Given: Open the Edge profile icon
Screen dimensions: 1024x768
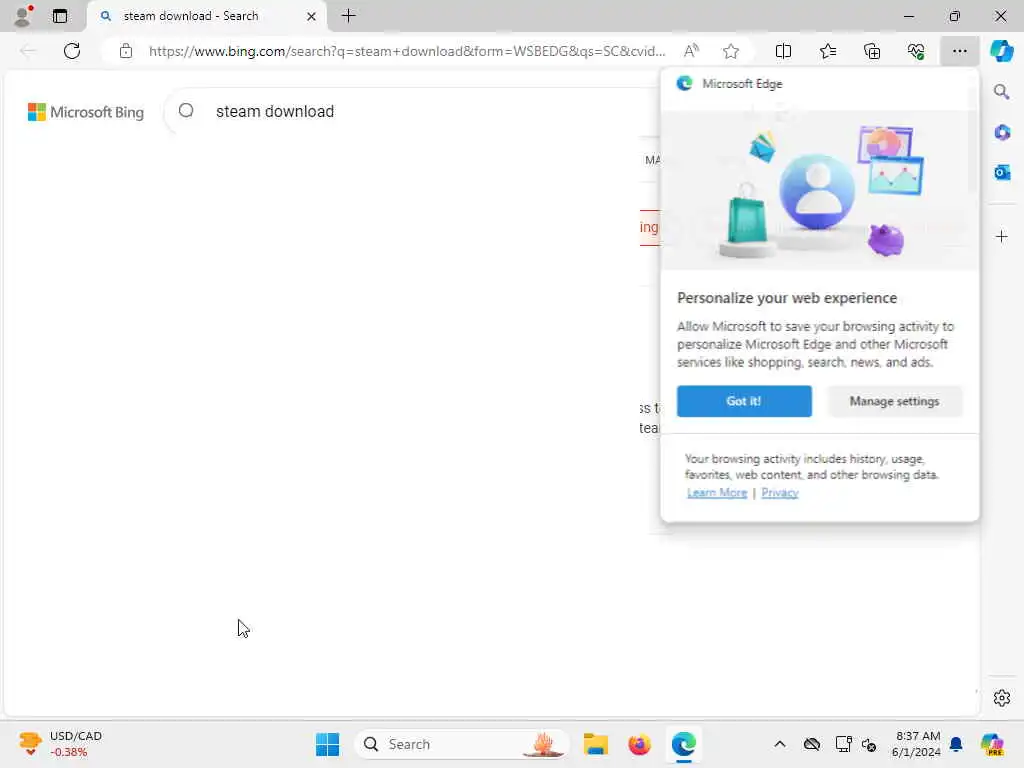Looking at the screenshot, I should point(23,16).
